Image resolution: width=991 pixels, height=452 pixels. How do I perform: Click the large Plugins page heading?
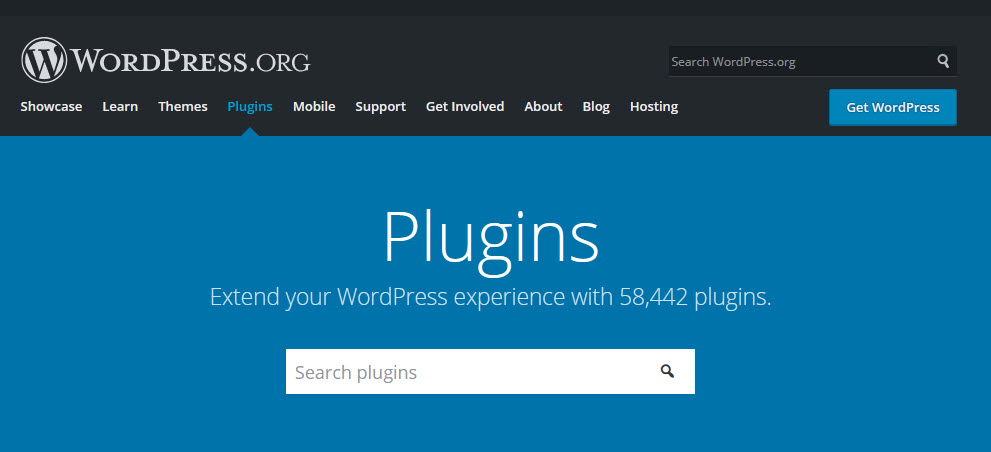point(491,237)
